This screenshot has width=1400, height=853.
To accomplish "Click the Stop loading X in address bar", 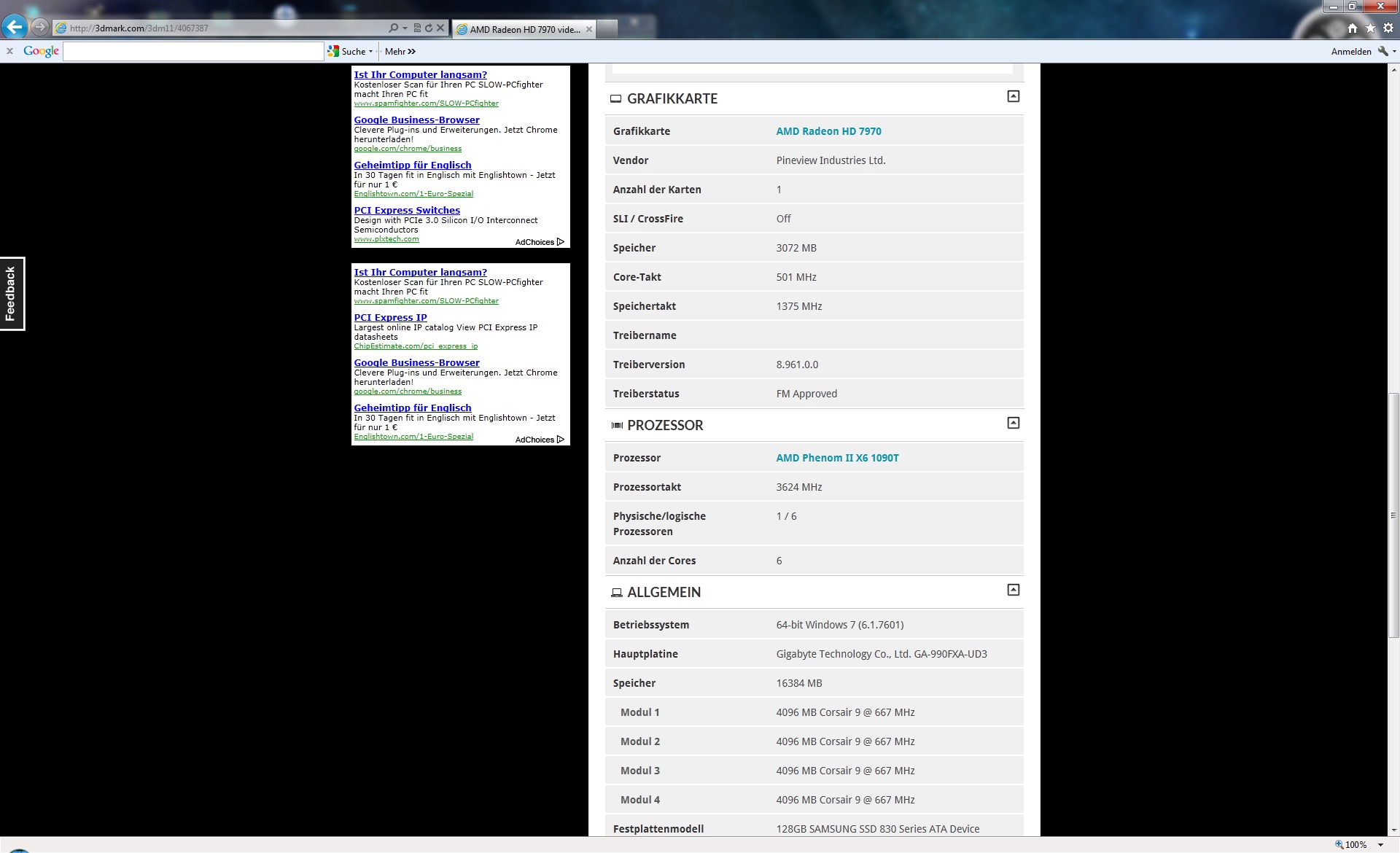I will coord(440,28).
